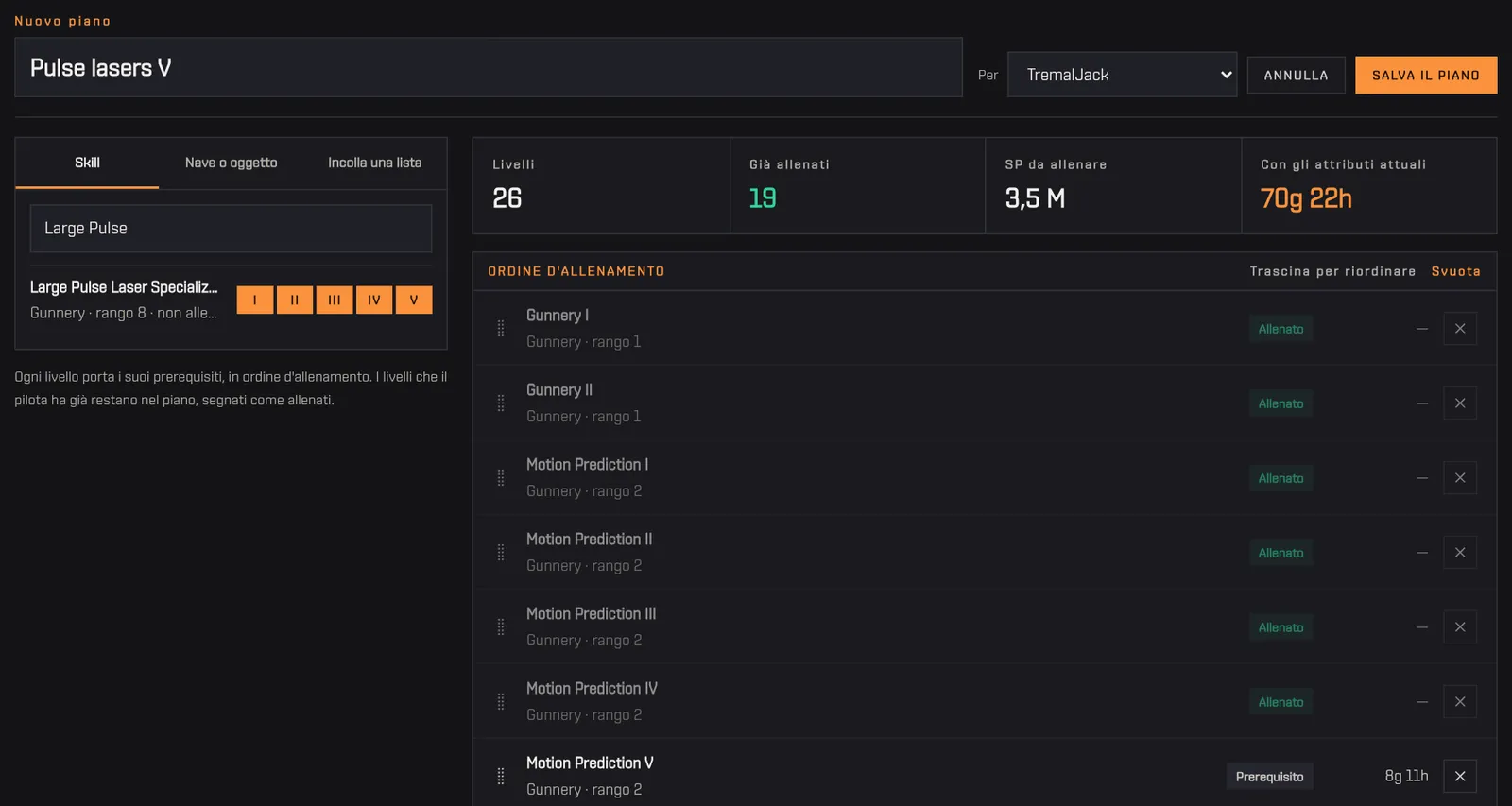Click the SALVA IL PIANO button

pyautogui.click(x=1426, y=76)
